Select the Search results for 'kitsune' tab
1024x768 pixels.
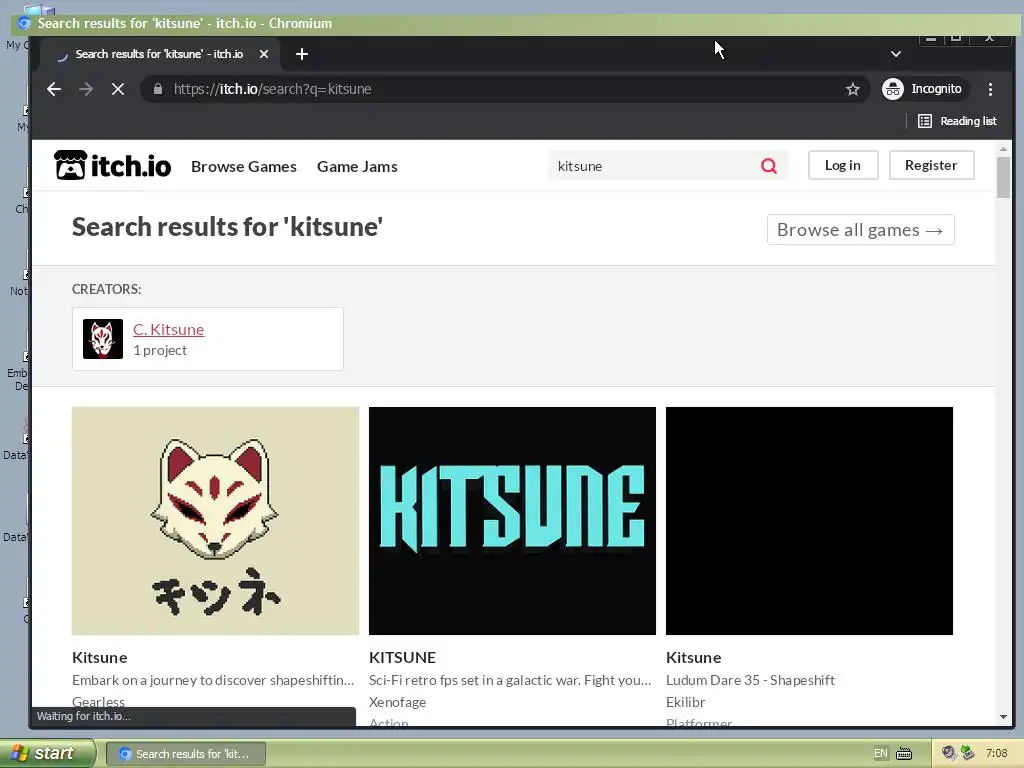coord(159,54)
